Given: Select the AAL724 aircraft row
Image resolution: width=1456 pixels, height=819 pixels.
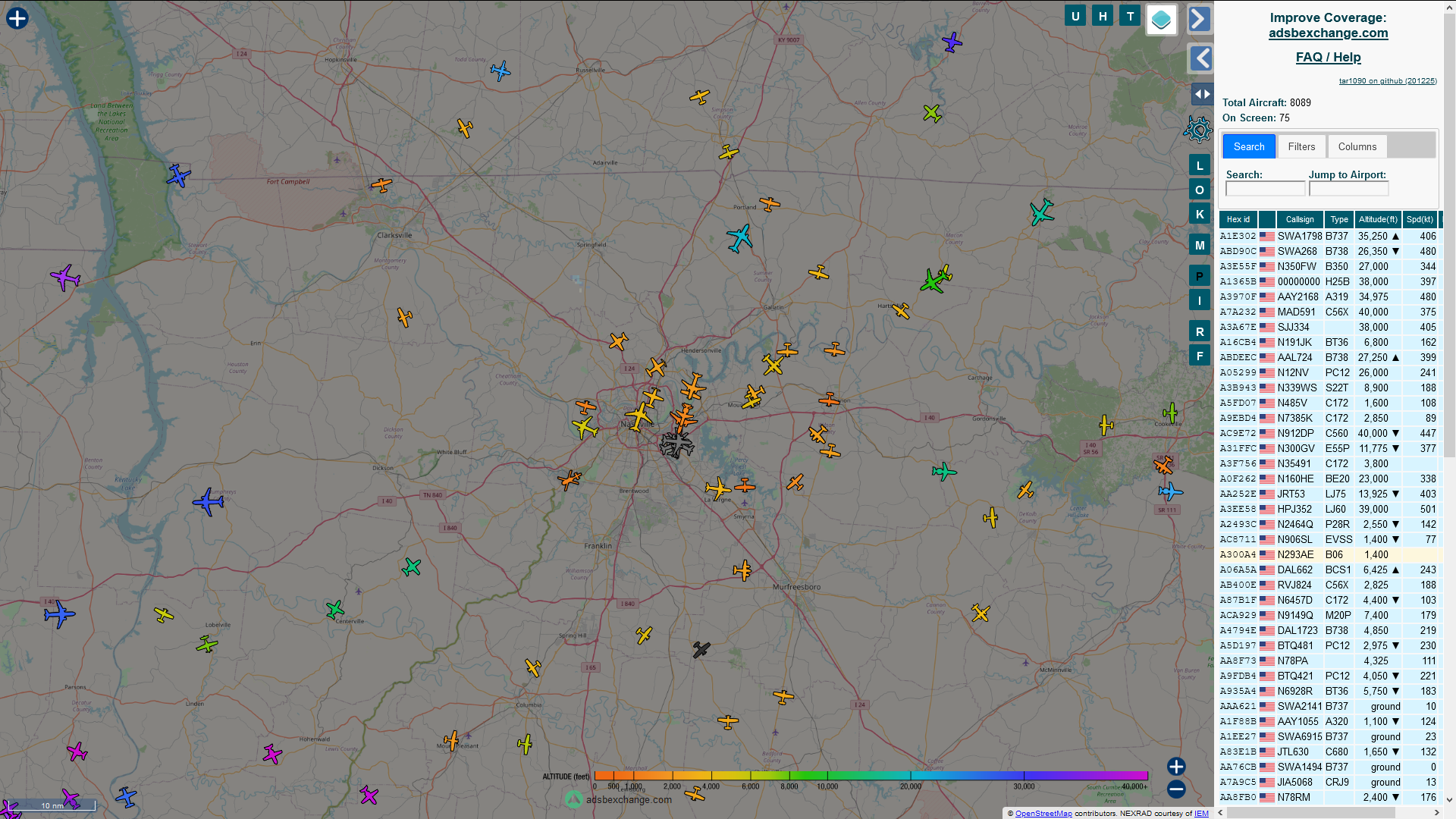Looking at the screenshot, I should pyautogui.click(x=1329, y=357).
